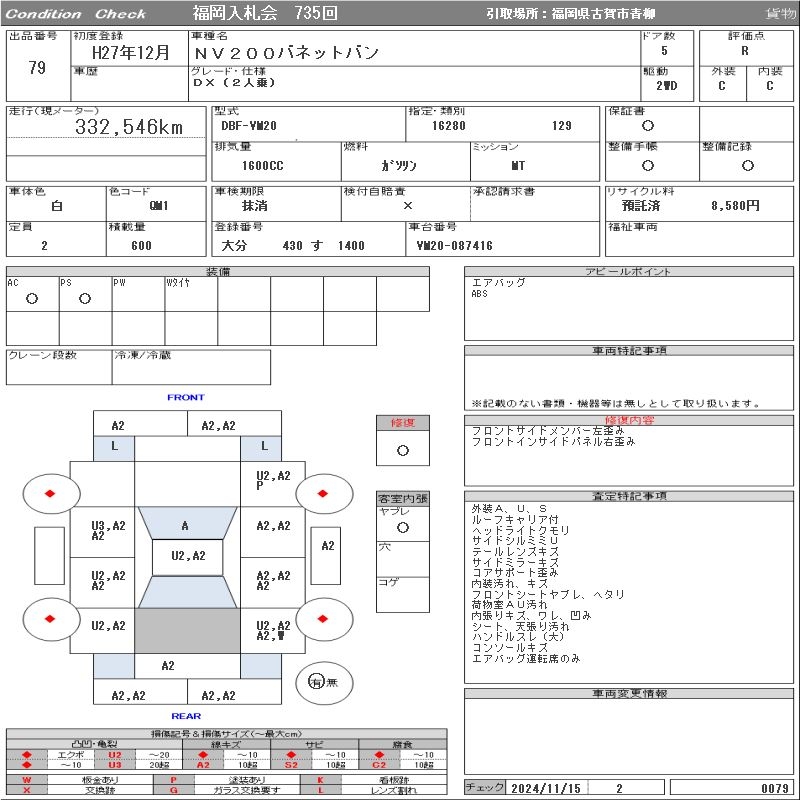Click the red U3 legend code
The image size is (800, 800).
(x=115, y=764)
